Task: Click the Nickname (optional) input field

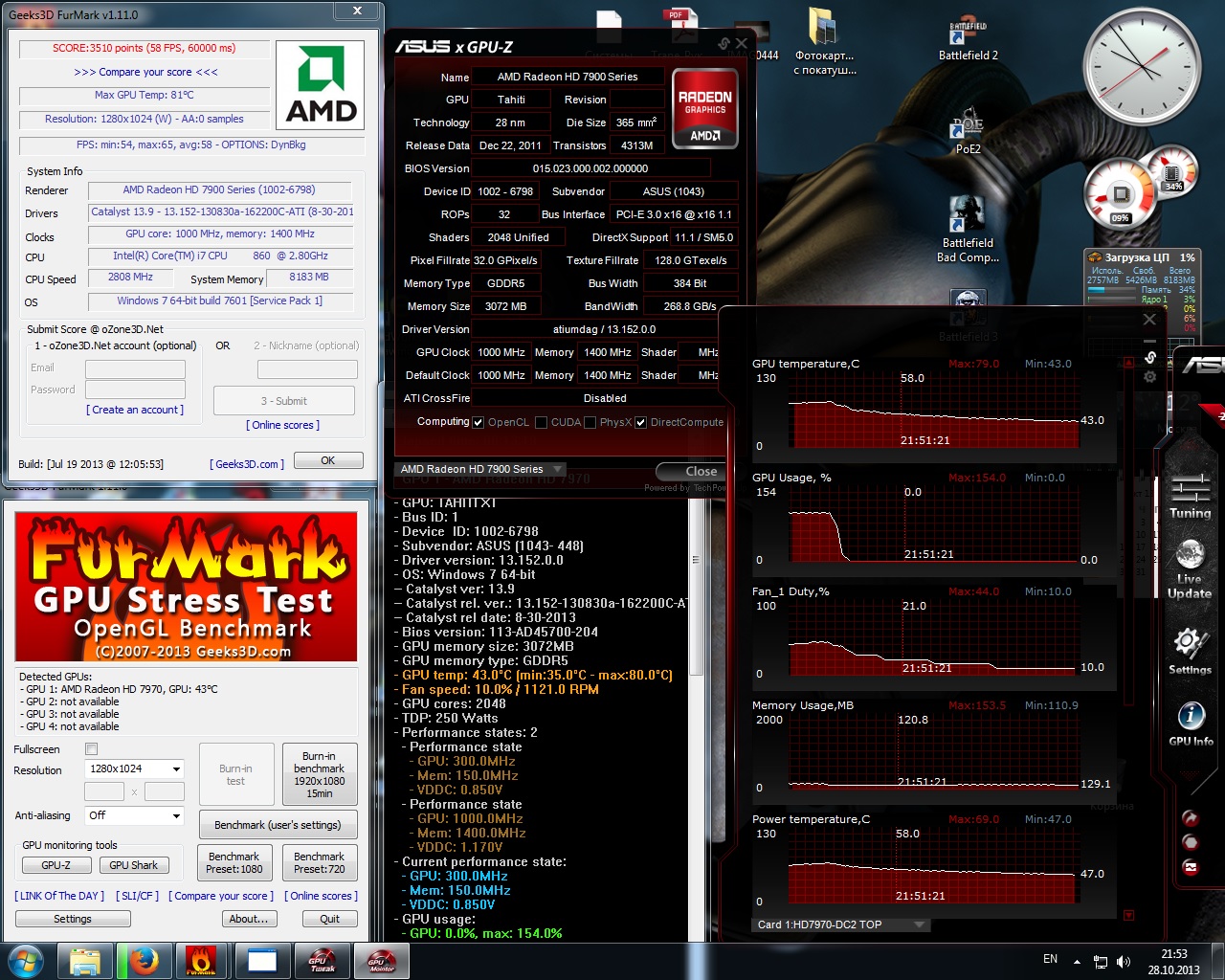Action: click(x=307, y=369)
